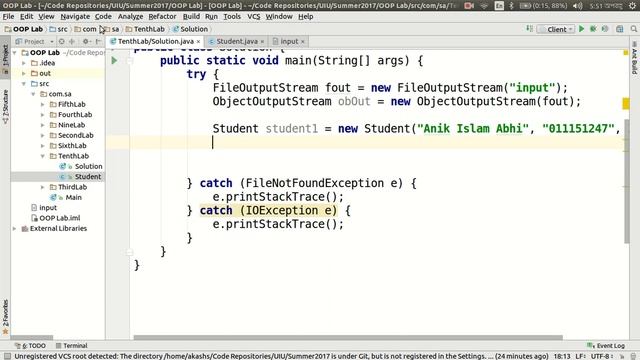
Task: Click the UTF-8 encoding selector in status bar
Action: tap(602, 356)
